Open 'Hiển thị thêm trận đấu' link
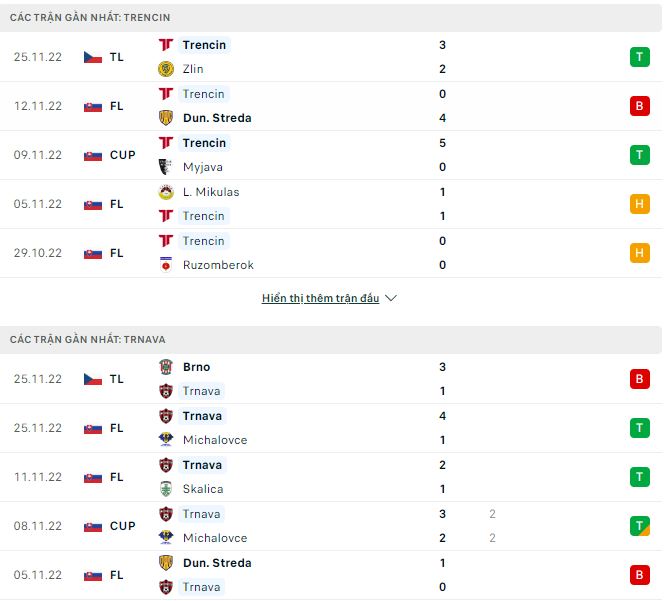The image size is (669, 601). point(320,298)
